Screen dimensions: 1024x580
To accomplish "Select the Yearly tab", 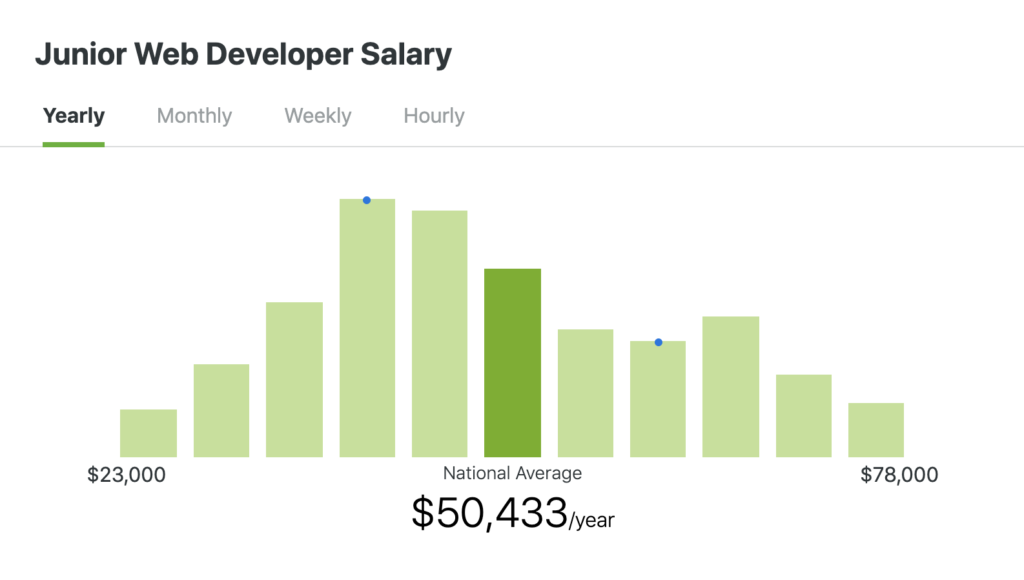I will (x=73, y=116).
